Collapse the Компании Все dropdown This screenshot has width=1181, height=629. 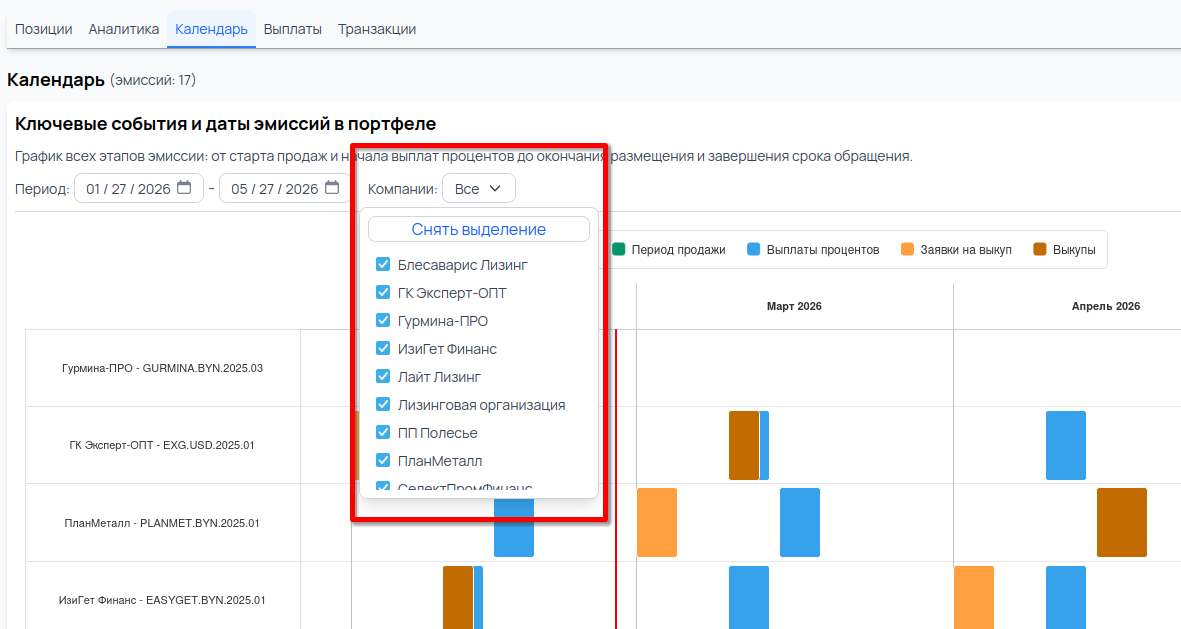pyautogui.click(x=478, y=189)
